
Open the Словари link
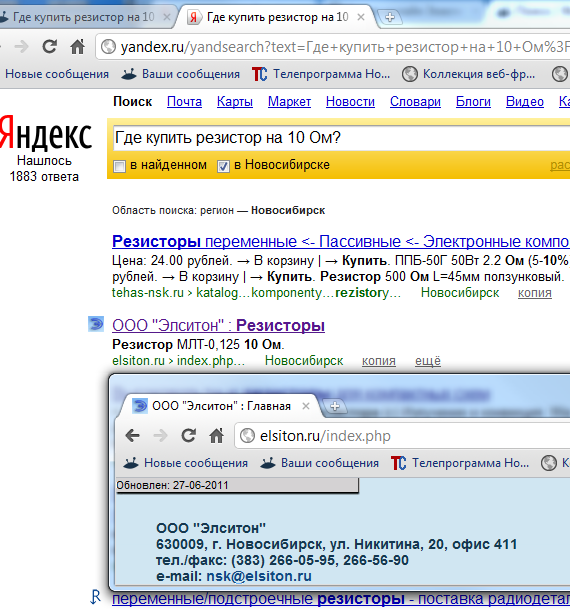[x=415, y=102]
